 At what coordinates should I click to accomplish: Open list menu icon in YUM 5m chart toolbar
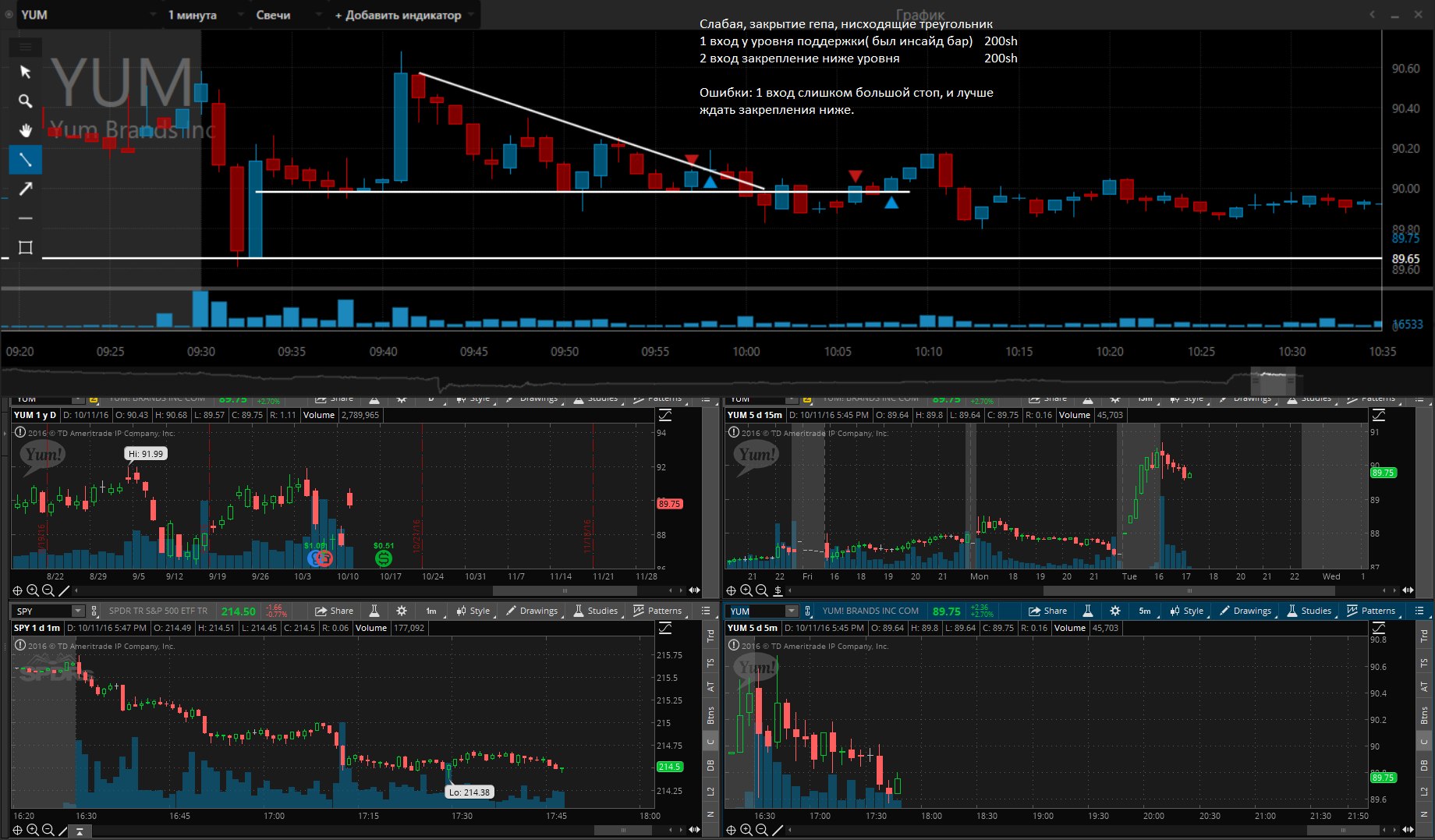[1419, 611]
